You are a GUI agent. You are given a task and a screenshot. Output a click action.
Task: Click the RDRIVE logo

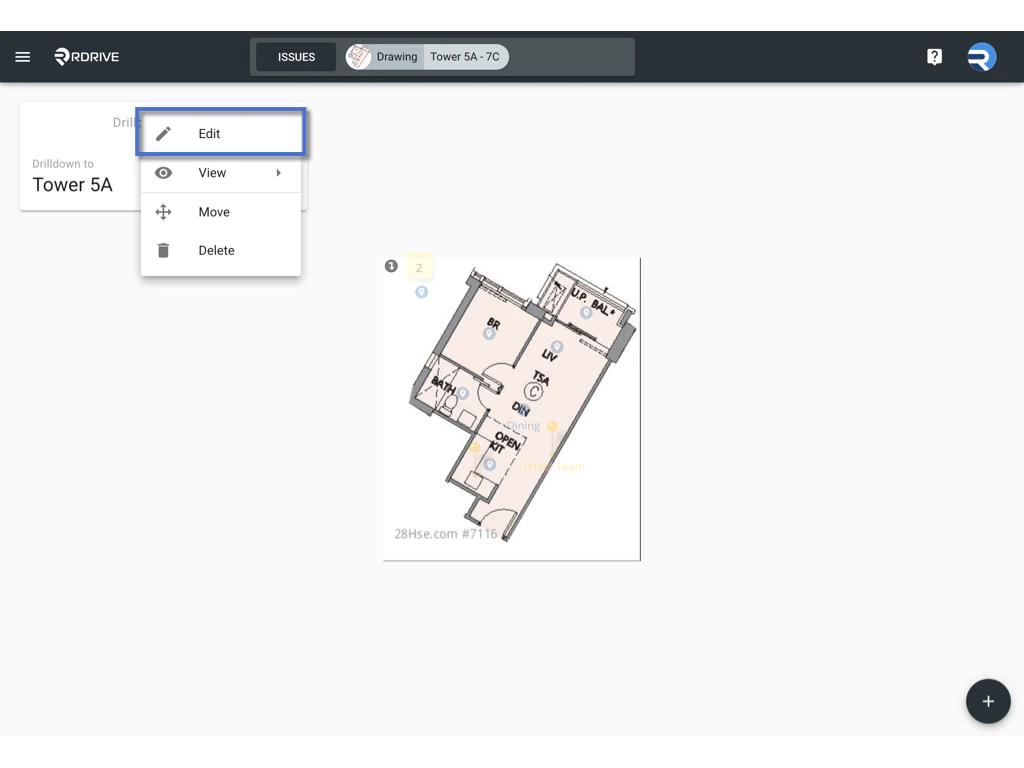pyautogui.click(x=86, y=56)
